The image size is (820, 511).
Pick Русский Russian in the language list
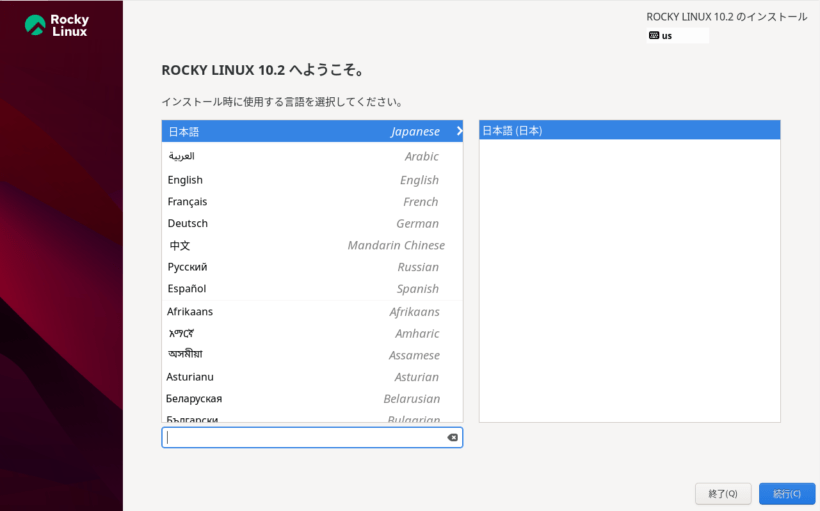pos(312,267)
